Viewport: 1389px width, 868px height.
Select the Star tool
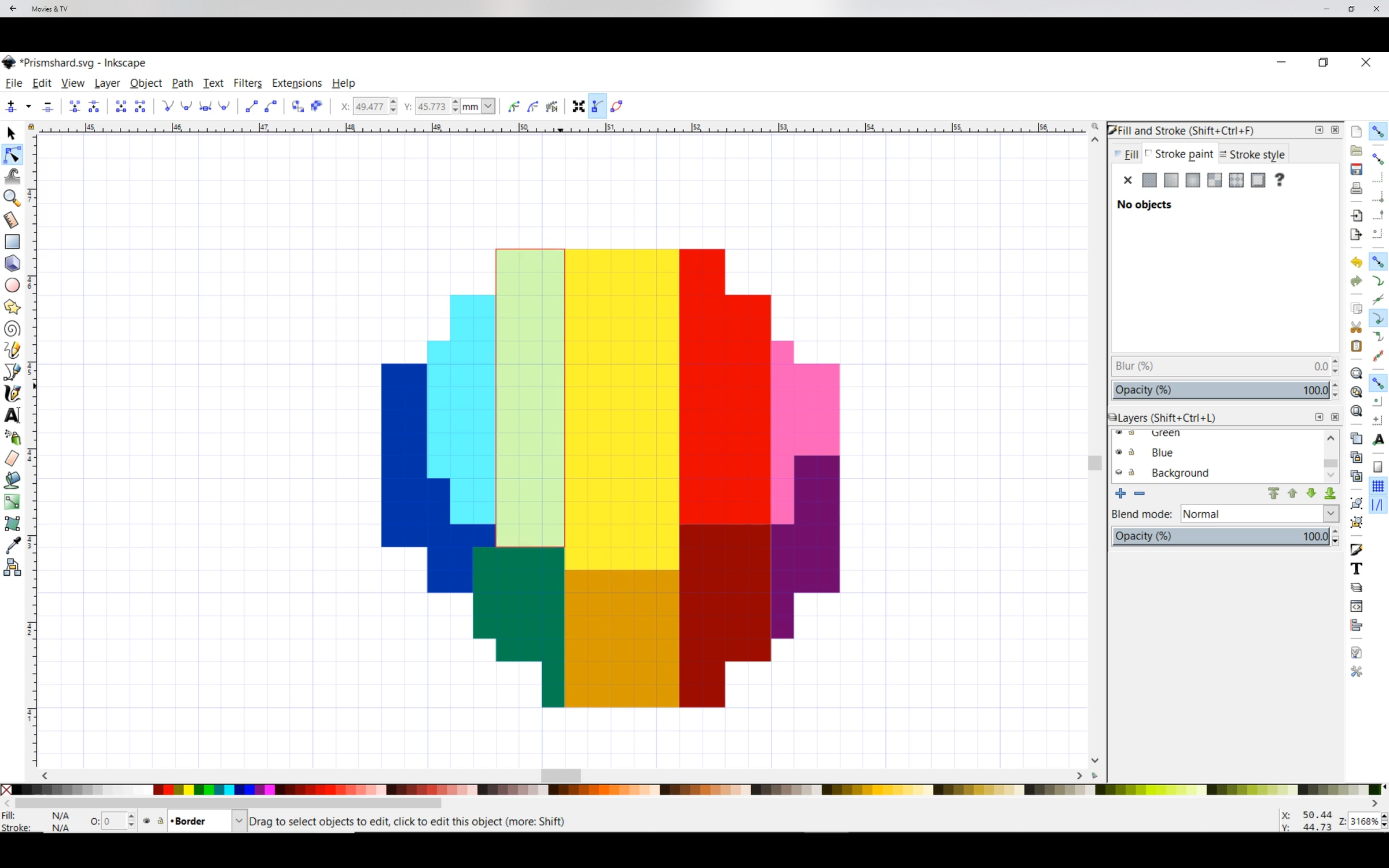(12, 307)
